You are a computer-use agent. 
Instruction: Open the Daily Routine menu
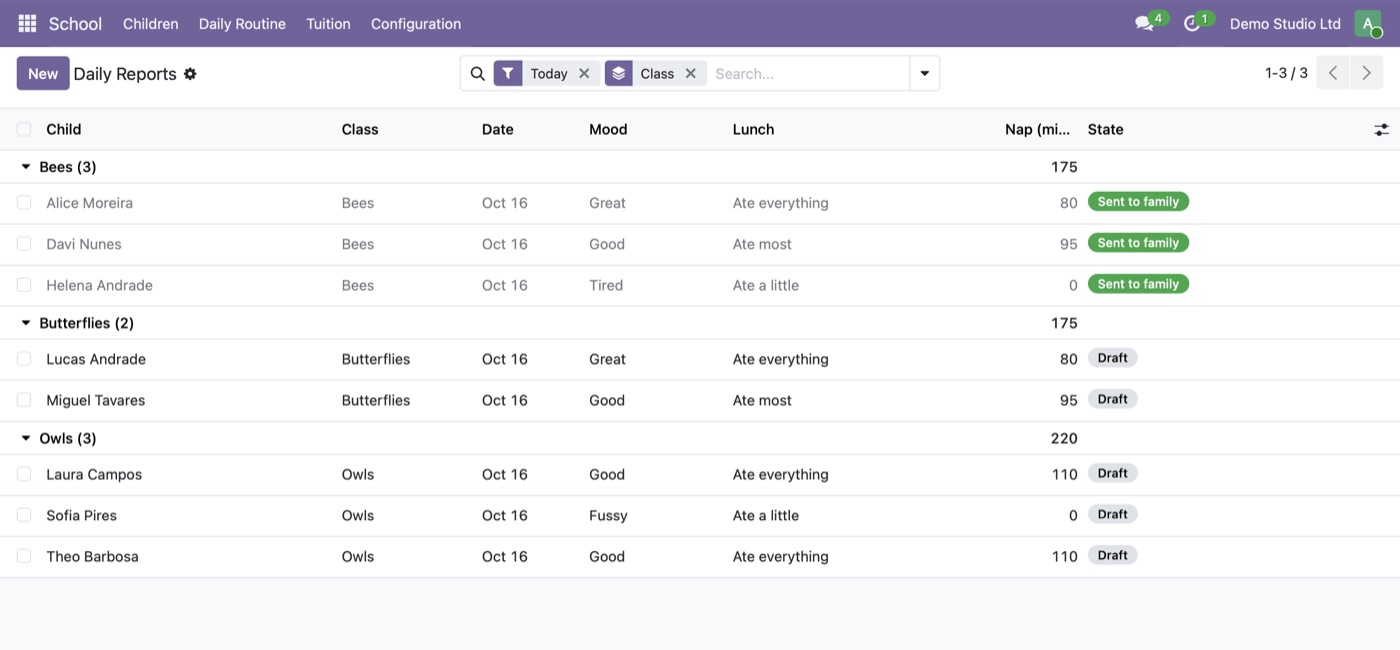point(242,24)
